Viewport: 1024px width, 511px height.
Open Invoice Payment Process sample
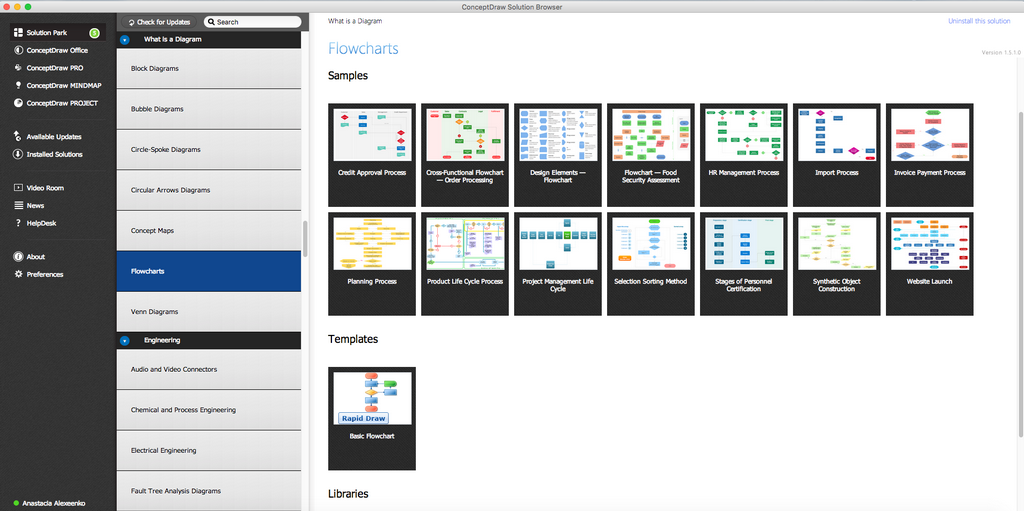tap(930, 155)
